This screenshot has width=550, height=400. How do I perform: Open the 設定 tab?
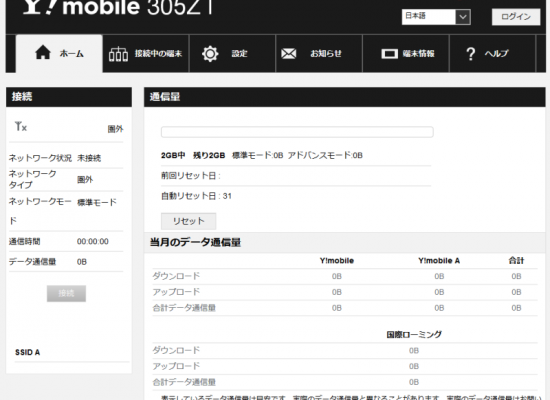tap(233, 54)
